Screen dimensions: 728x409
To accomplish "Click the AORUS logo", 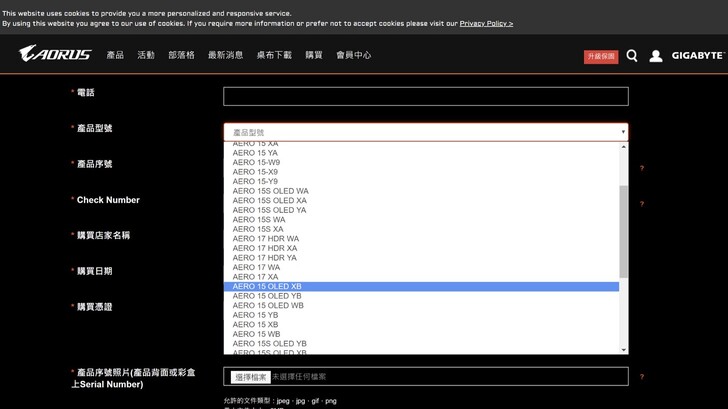I will pyautogui.click(x=55, y=54).
